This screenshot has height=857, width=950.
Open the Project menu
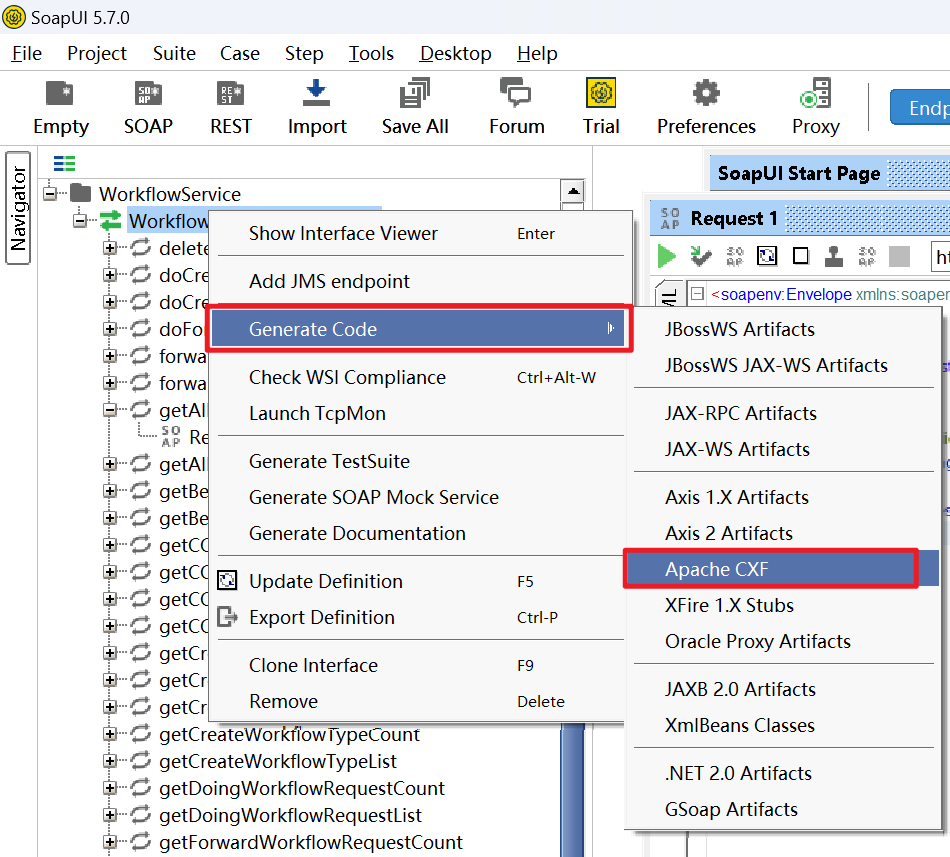click(x=97, y=53)
